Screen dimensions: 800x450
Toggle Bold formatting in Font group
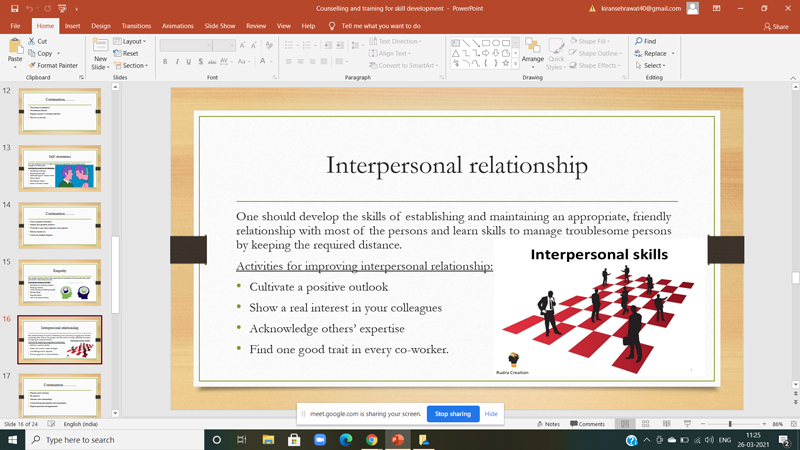(x=165, y=62)
